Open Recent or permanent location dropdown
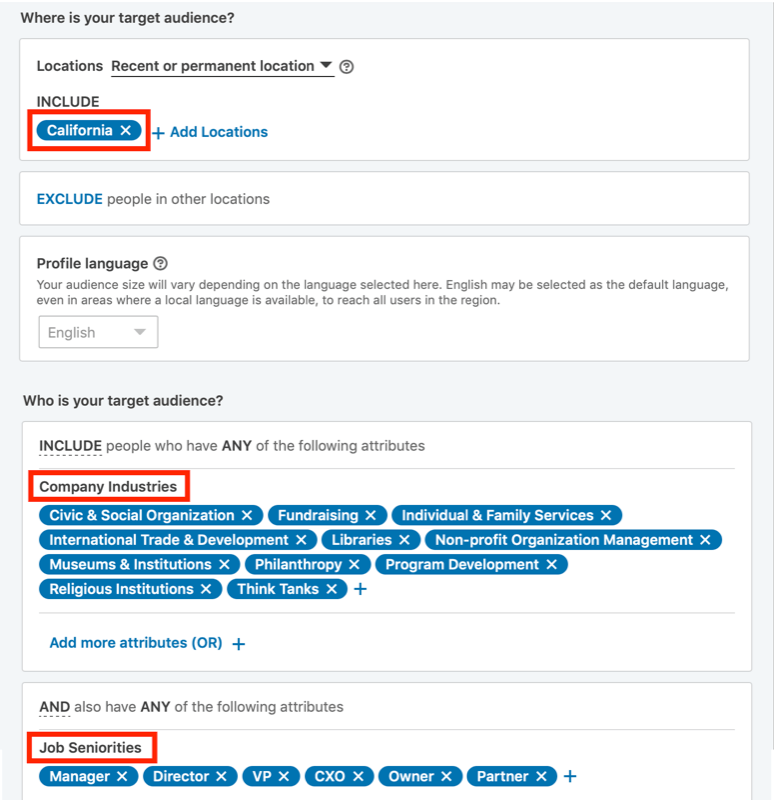 tap(222, 66)
